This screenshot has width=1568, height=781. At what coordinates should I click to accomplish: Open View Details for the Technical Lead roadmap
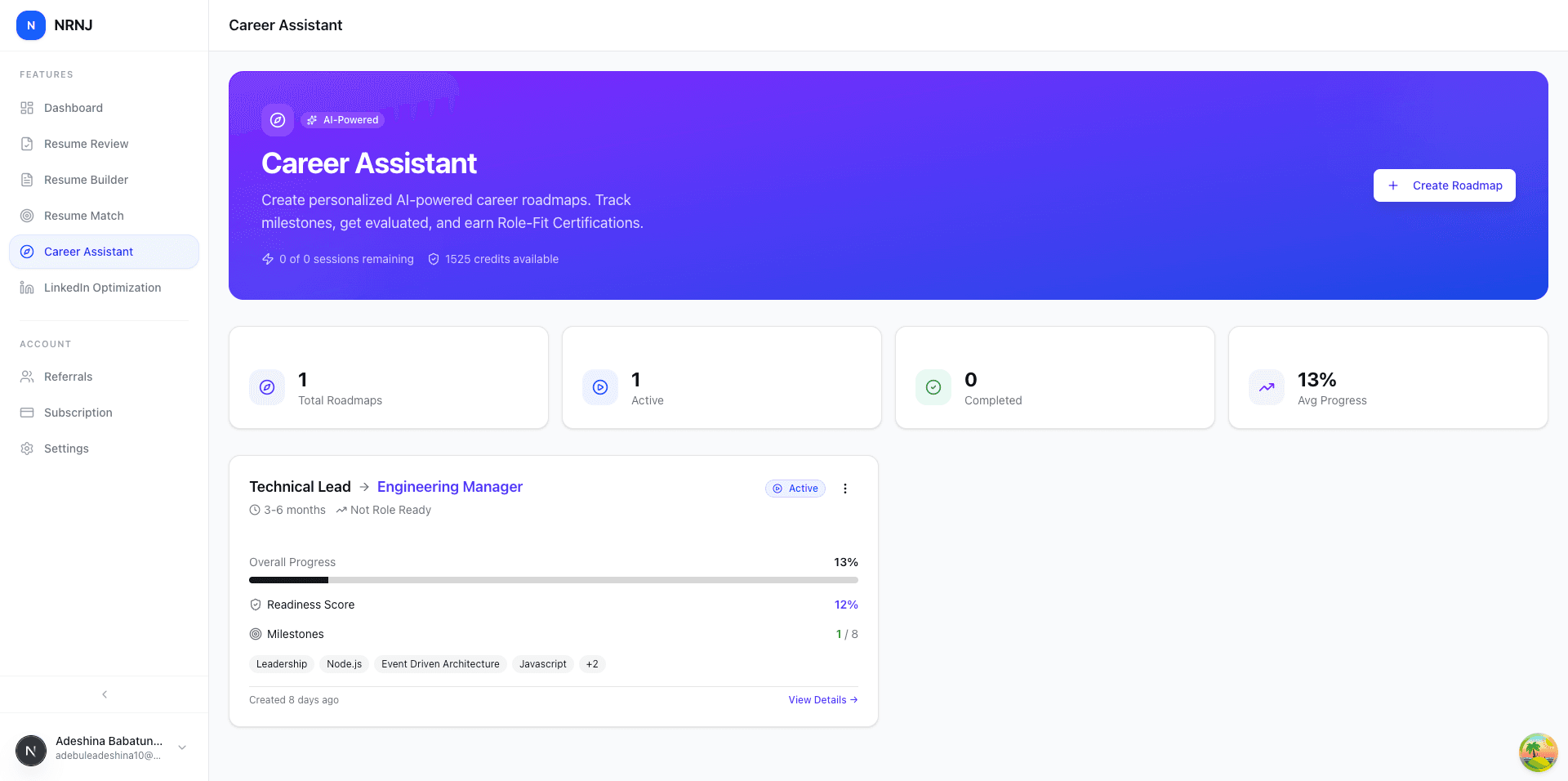click(822, 699)
